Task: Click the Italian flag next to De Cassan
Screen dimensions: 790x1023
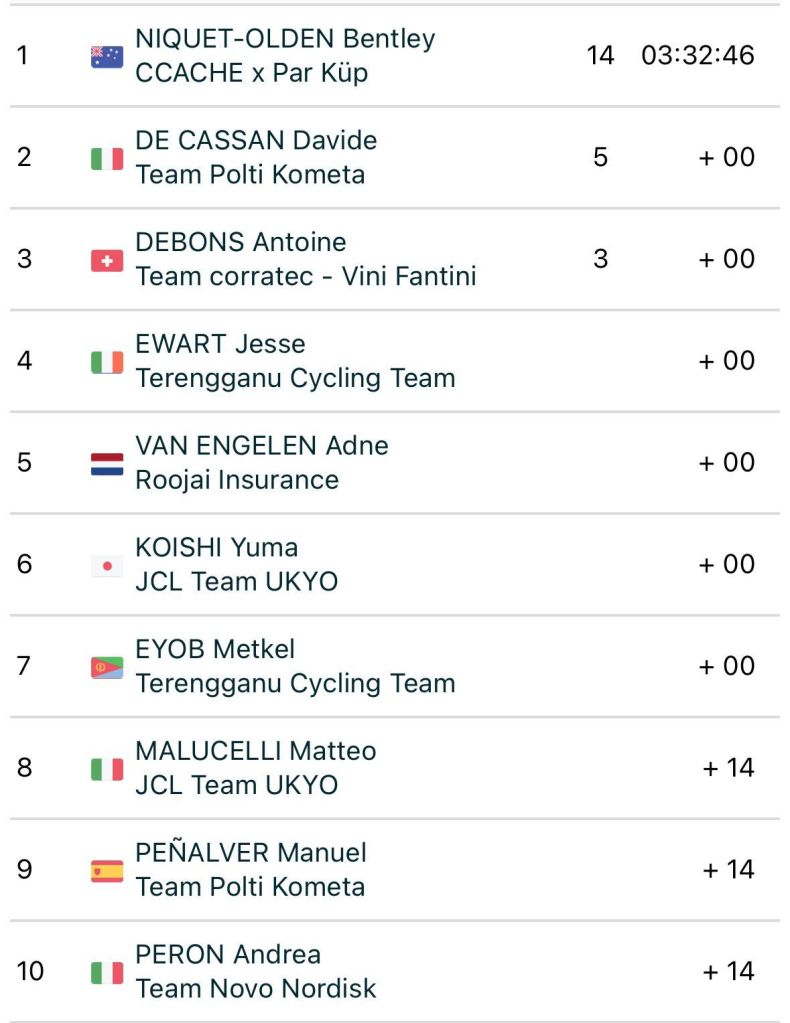Action: point(107,158)
